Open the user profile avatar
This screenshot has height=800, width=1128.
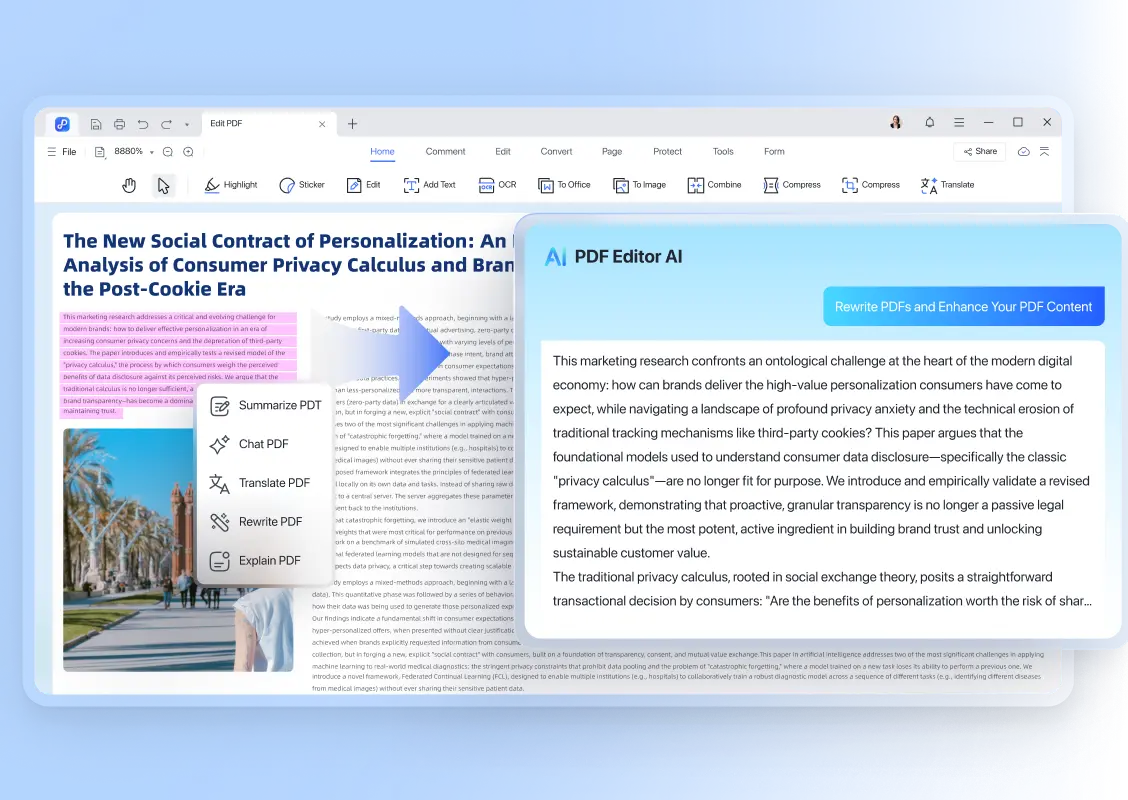[x=896, y=122]
